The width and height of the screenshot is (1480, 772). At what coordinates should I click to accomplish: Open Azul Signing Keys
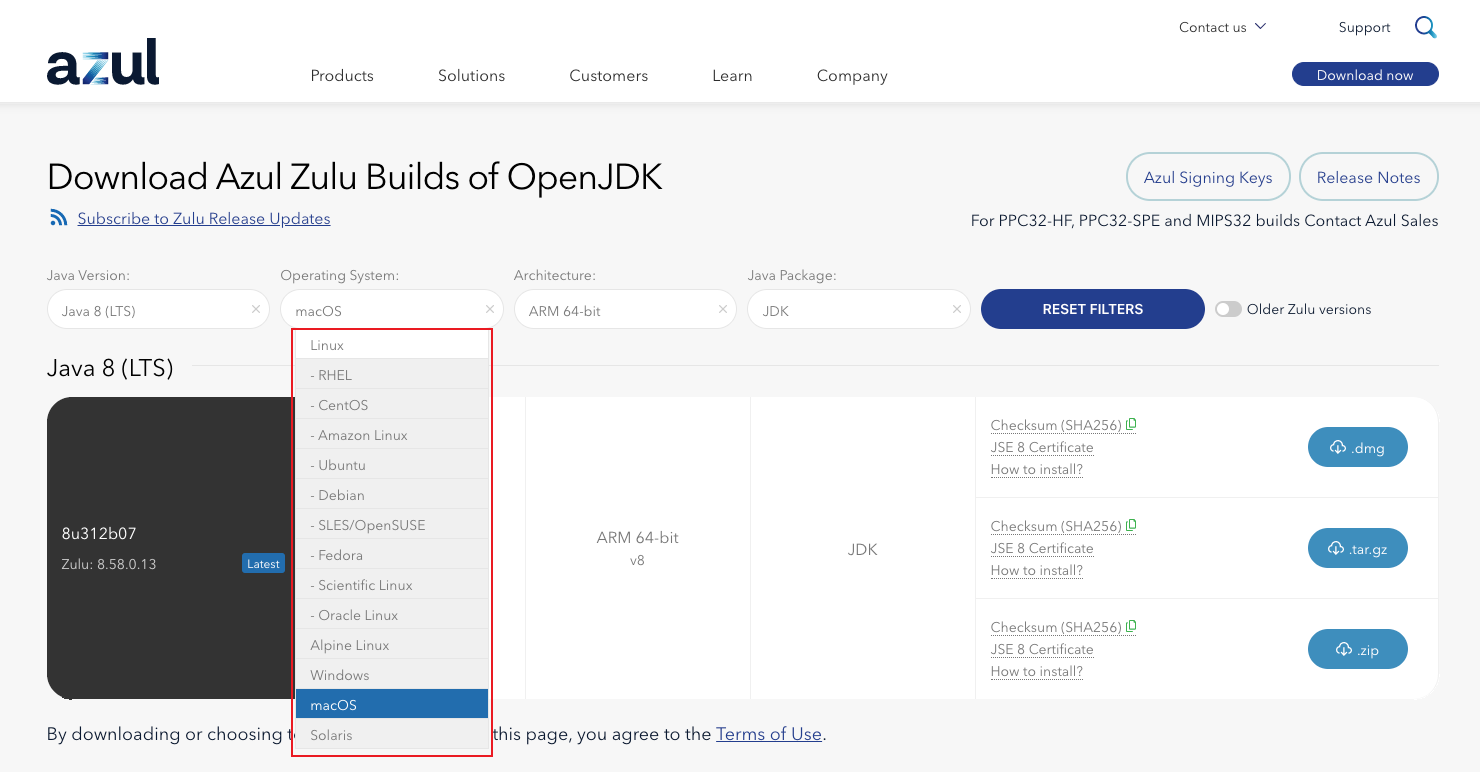click(1208, 178)
